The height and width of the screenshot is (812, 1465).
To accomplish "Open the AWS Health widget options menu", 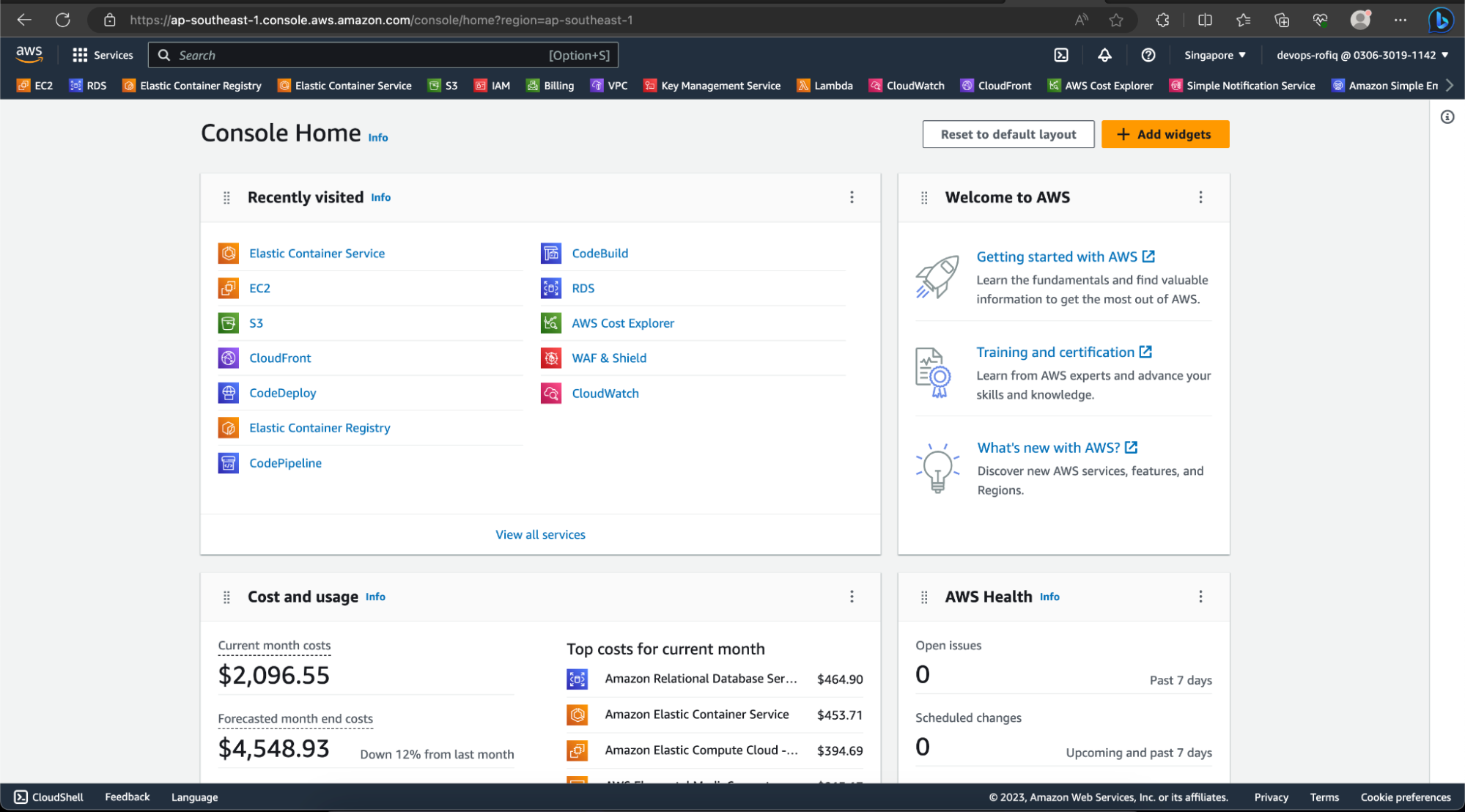I will point(1200,597).
